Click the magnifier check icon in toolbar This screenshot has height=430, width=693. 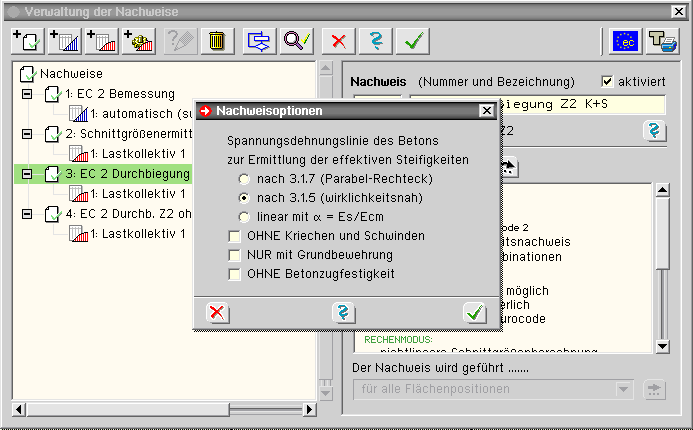296,41
